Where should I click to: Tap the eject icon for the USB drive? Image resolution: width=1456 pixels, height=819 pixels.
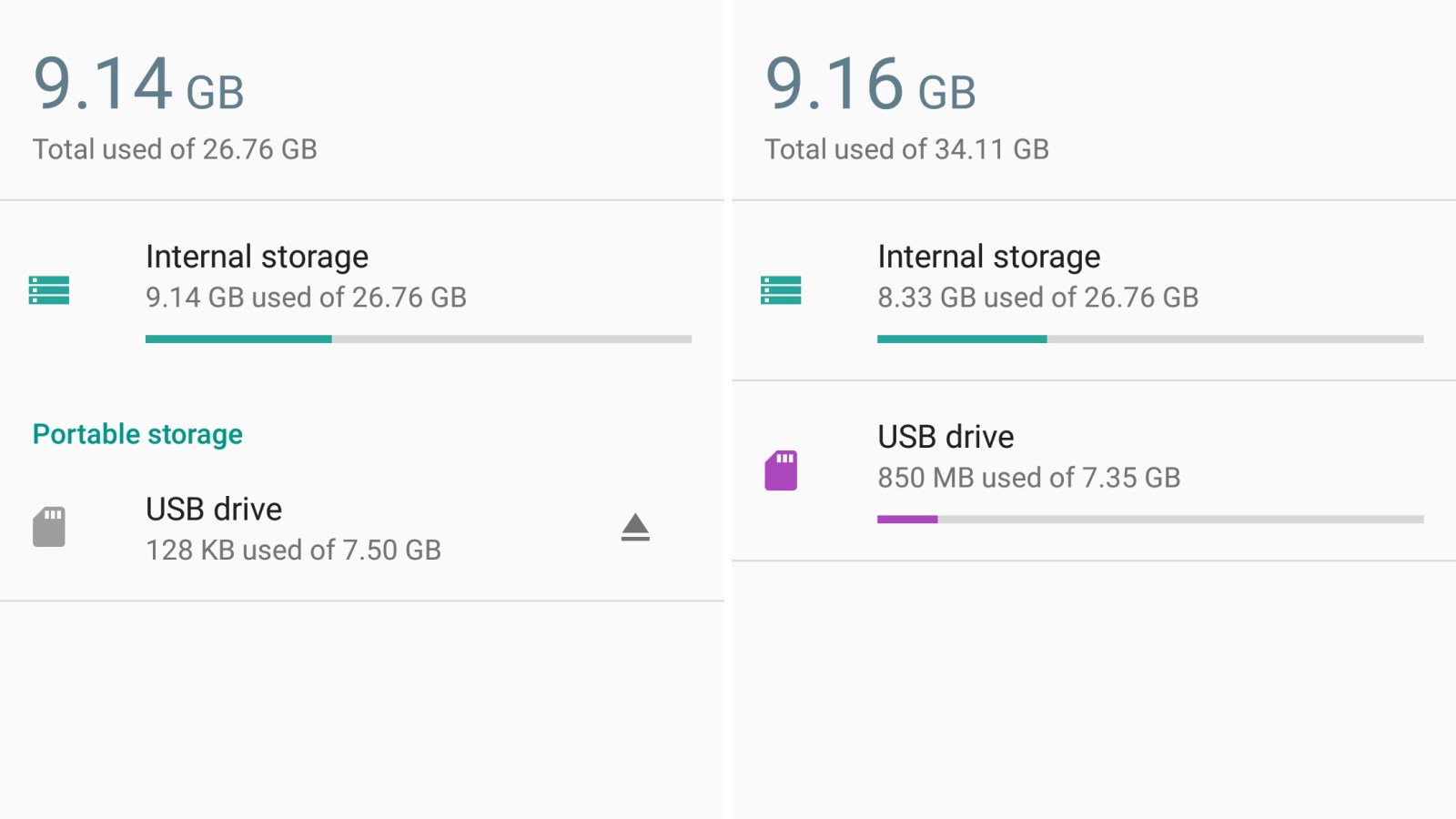pyautogui.click(x=635, y=528)
